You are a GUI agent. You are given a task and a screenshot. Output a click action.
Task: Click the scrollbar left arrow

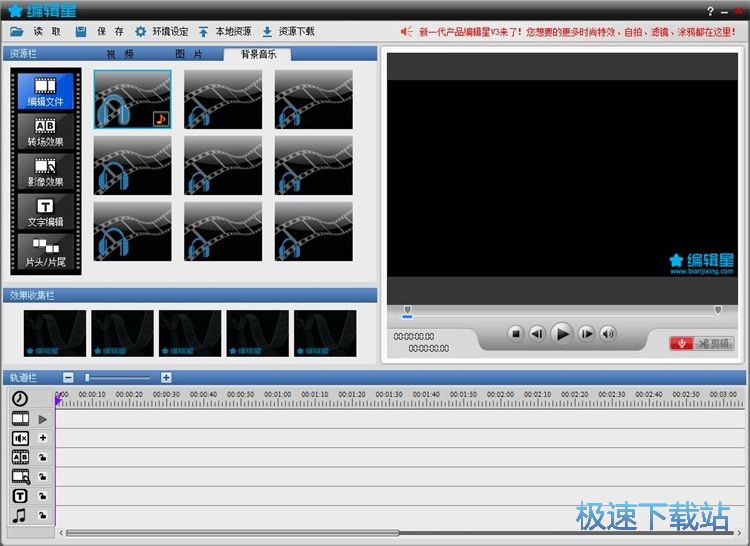click(61, 533)
